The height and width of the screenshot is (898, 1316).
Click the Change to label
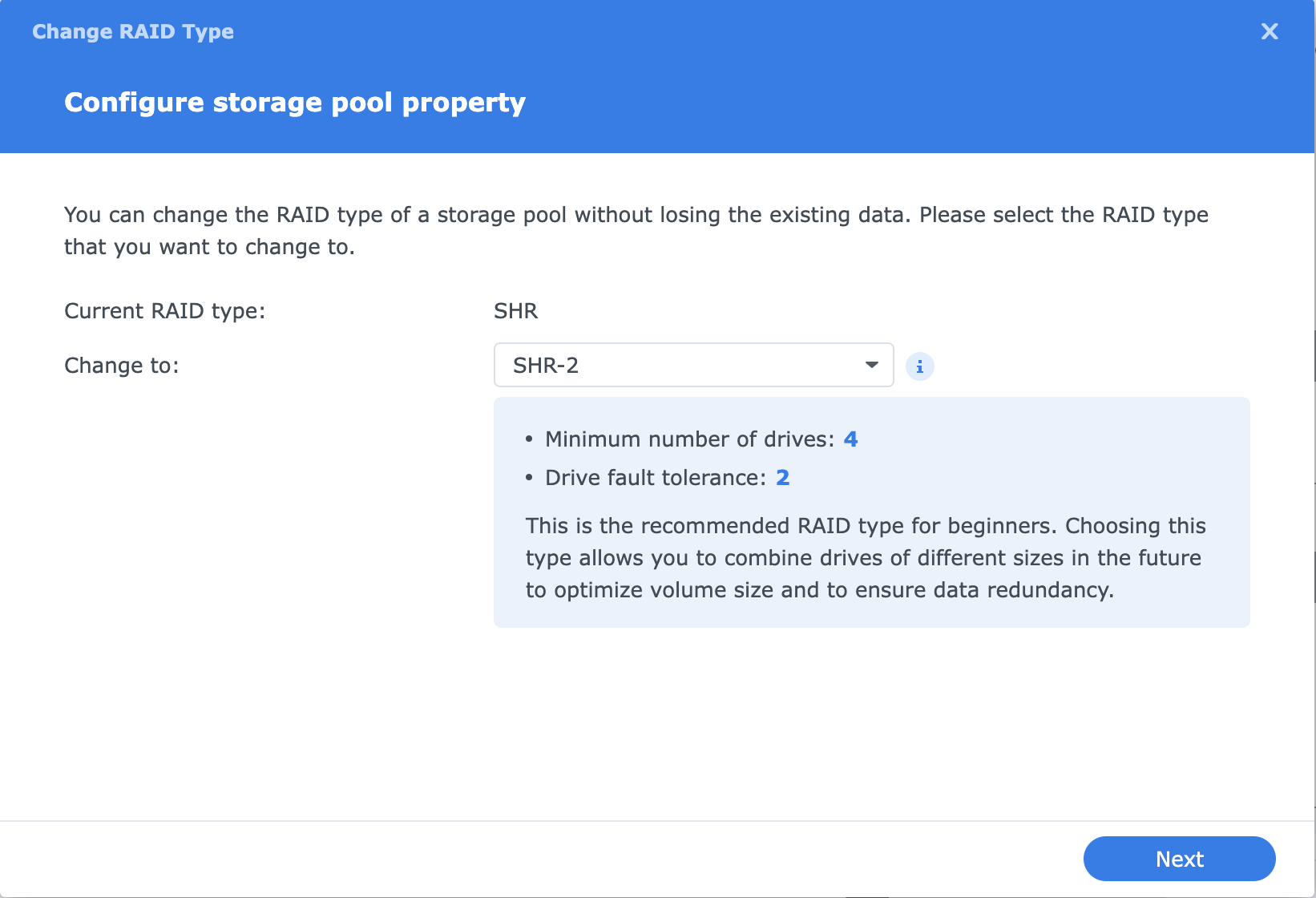coord(122,366)
